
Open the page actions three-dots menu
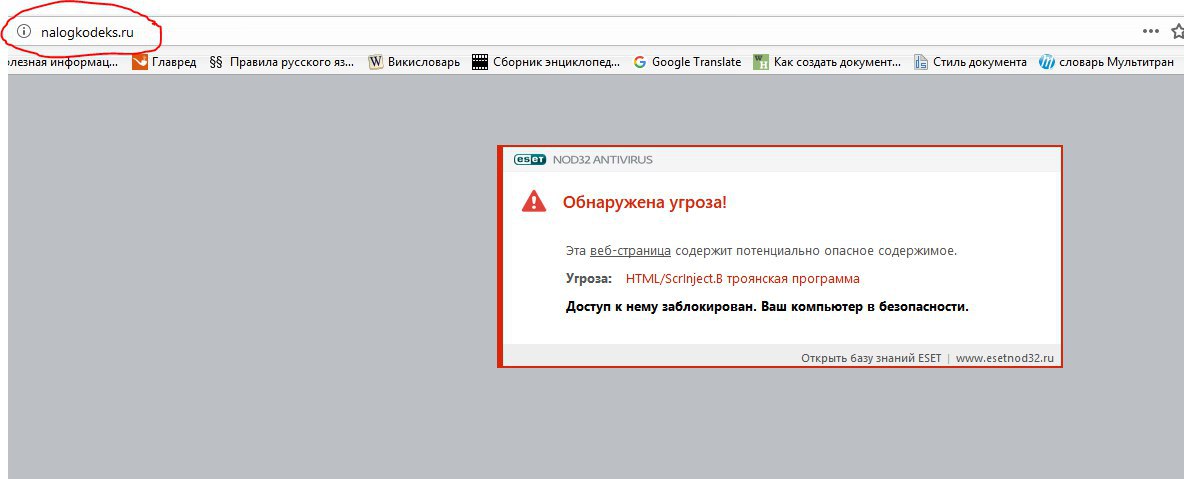coord(1150,31)
